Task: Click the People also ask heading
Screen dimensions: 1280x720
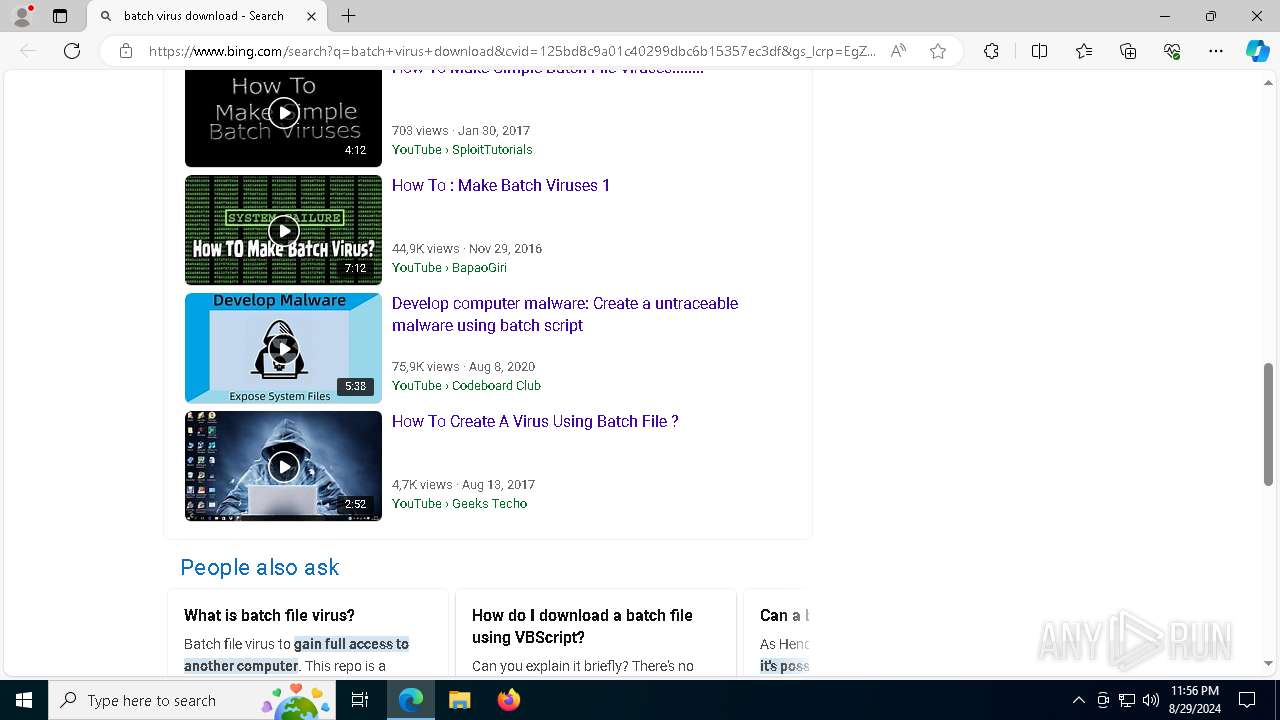Action: pos(260,567)
